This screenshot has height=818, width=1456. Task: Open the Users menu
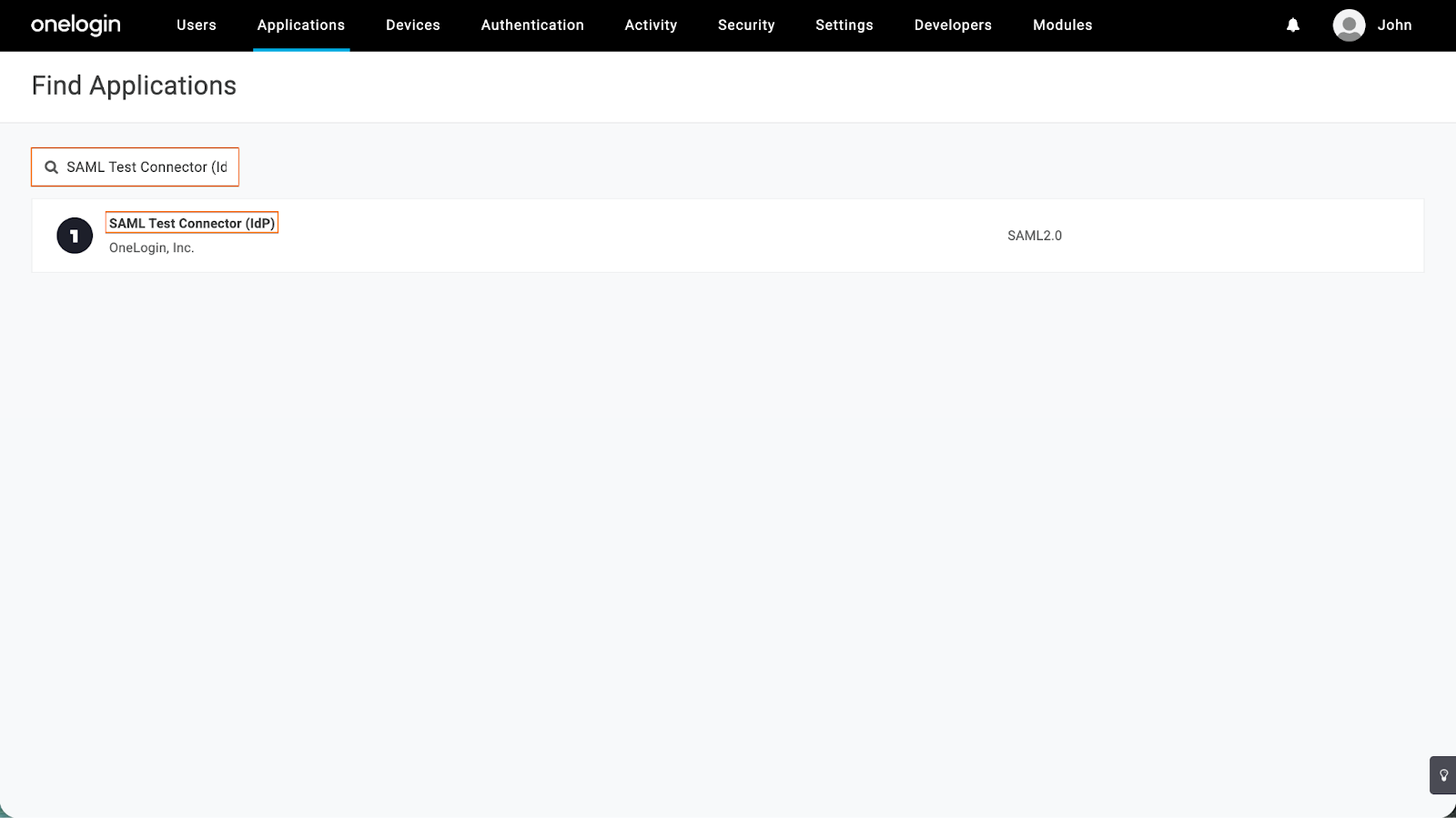(197, 25)
